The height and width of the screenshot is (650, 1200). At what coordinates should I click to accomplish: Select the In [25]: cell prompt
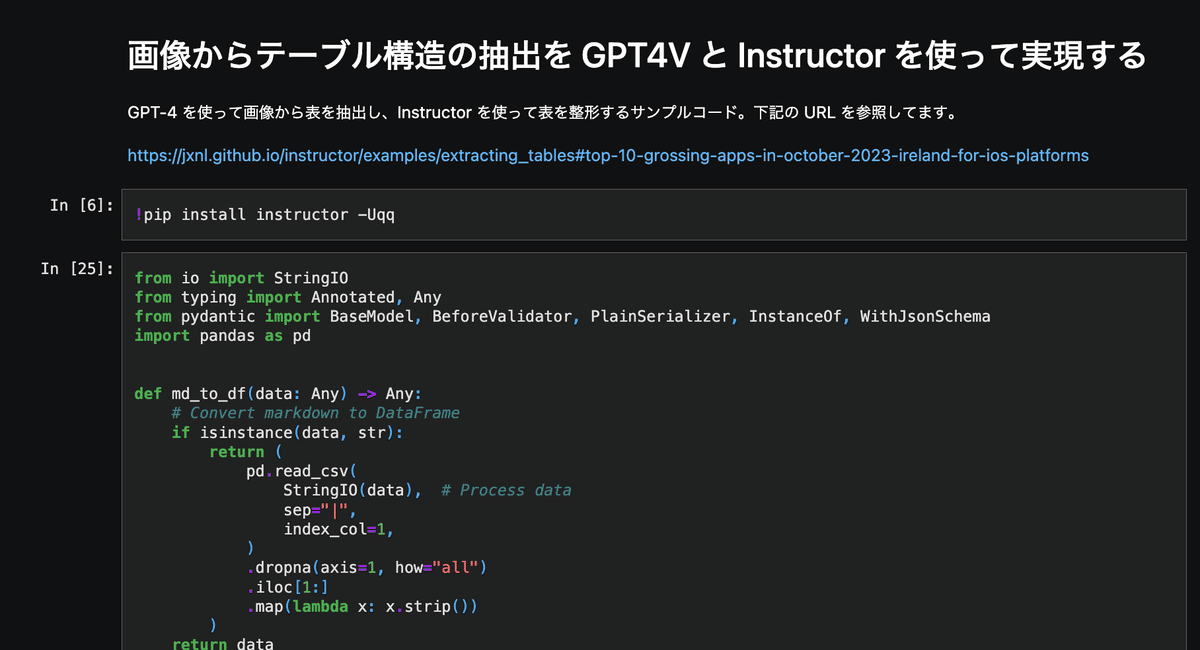tap(77, 268)
